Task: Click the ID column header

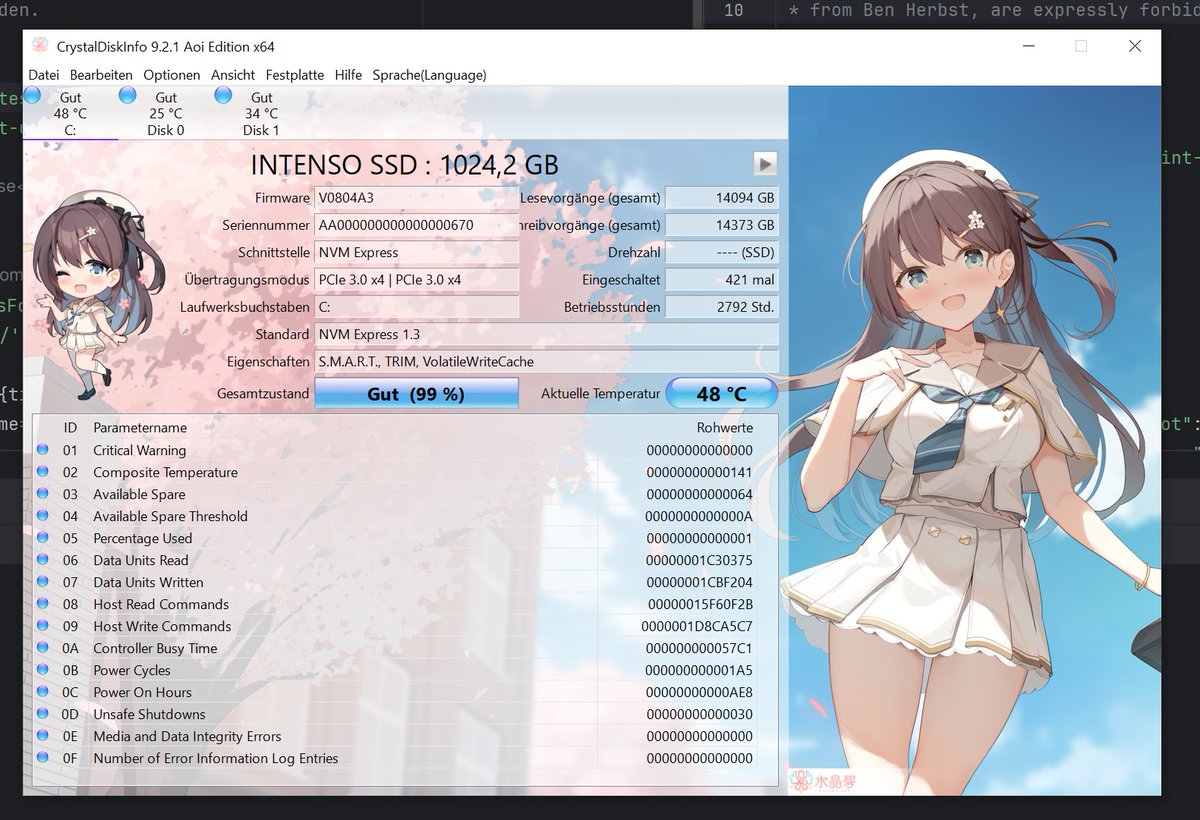Action: click(70, 427)
